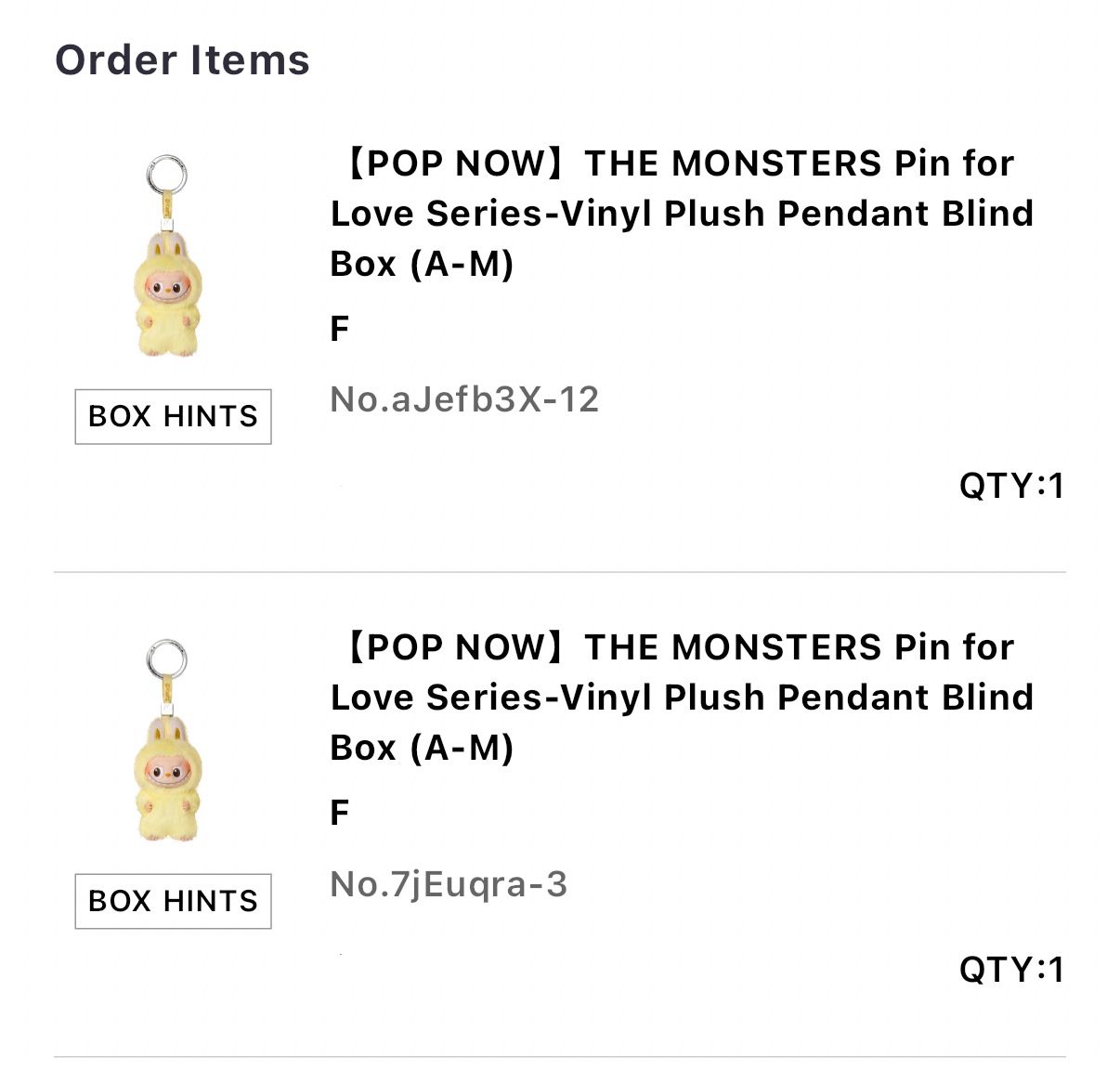
Task: Tap QTY:1 for the first order item
Action: pos(1011,485)
